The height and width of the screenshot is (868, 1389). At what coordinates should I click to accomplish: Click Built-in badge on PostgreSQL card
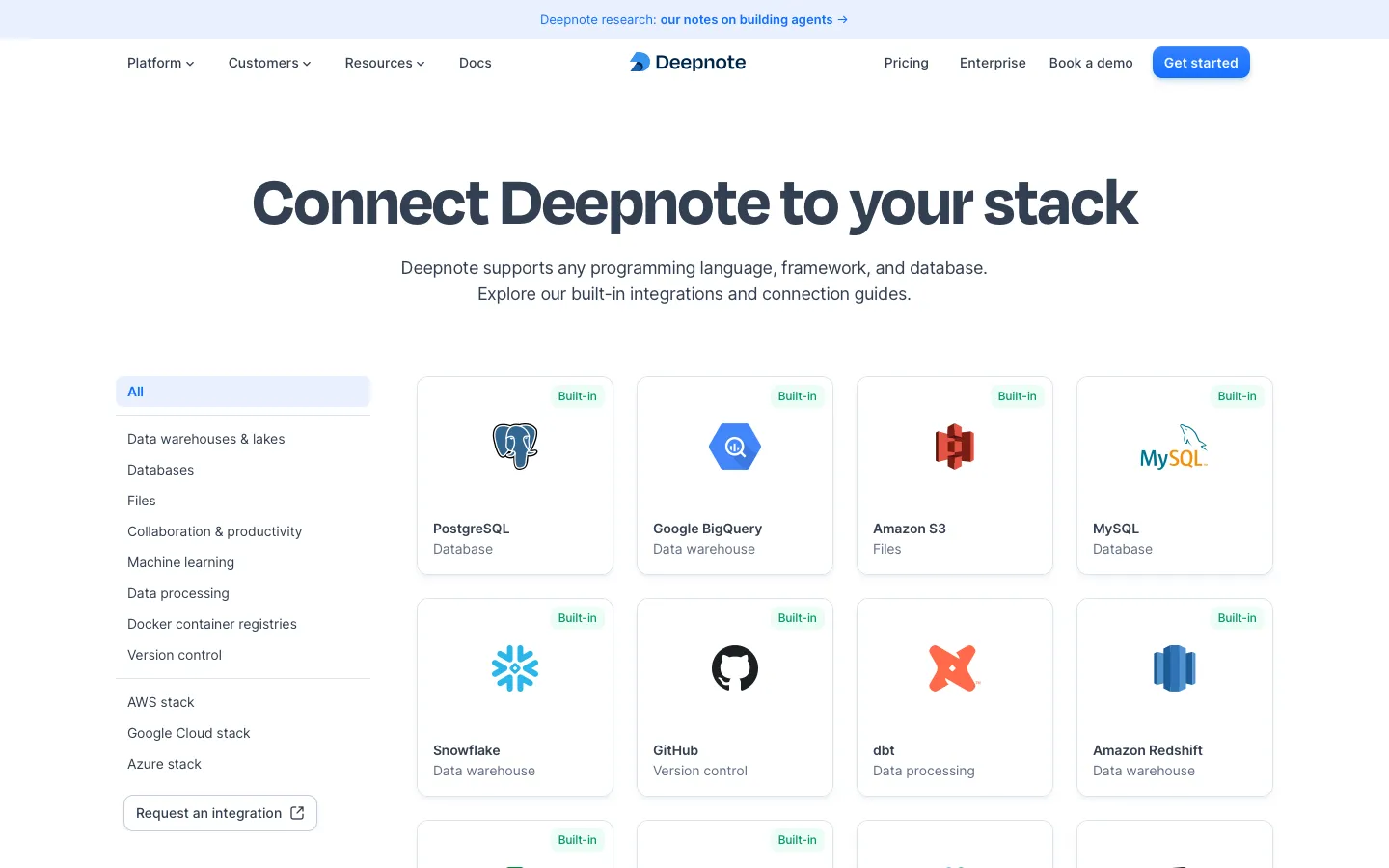click(x=578, y=396)
